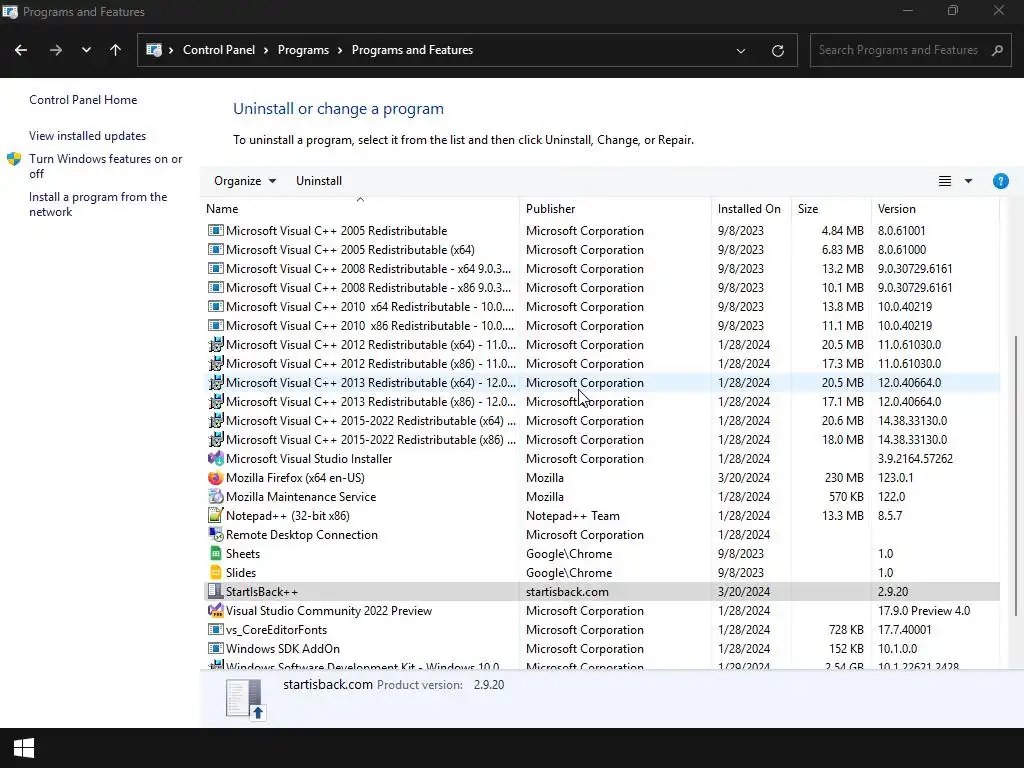Click the Control Panel icon in address bar
The width and height of the screenshot is (1024, 768).
154,50
